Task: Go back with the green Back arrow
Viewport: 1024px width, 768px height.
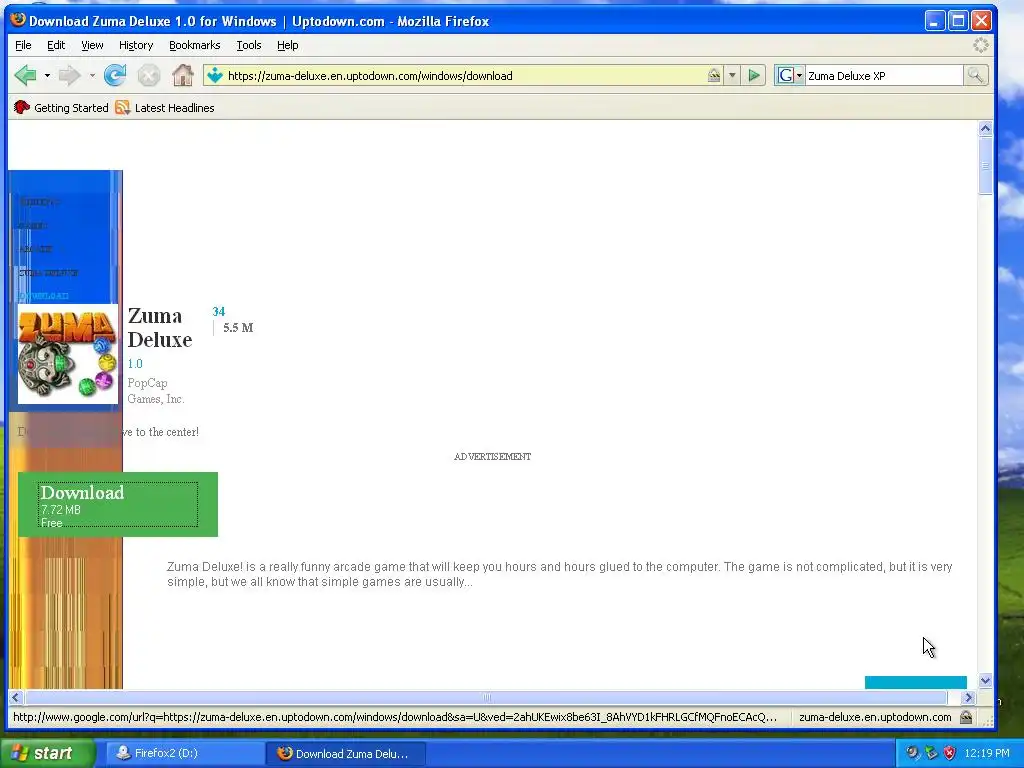Action: click(25, 76)
